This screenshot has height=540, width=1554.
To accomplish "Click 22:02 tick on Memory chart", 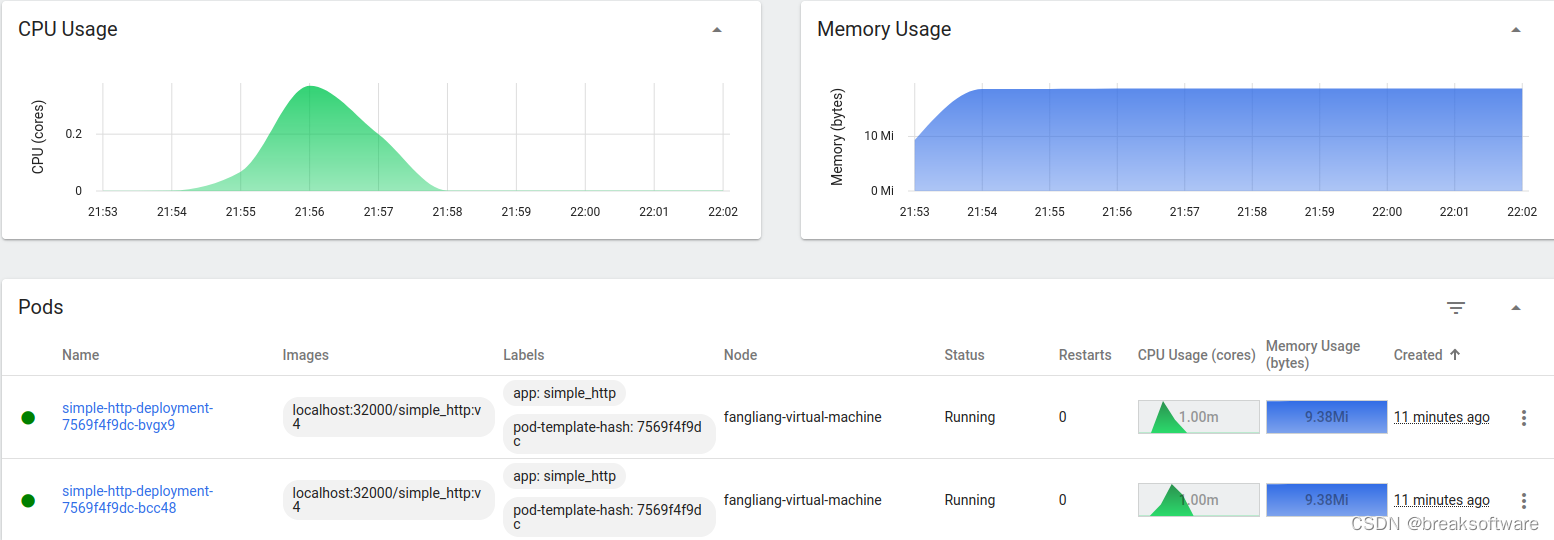I will pos(1521,212).
